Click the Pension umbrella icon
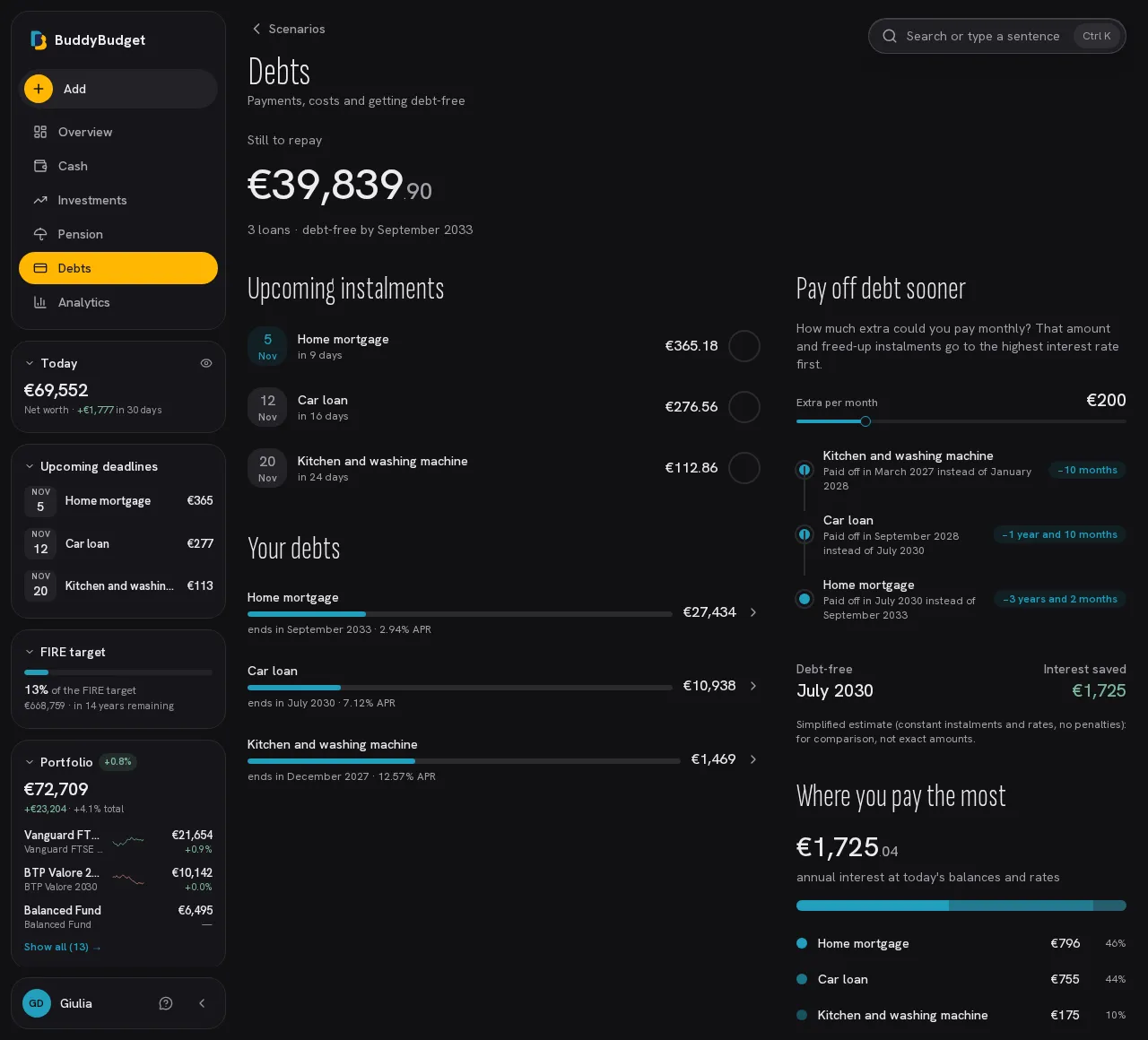 coord(40,234)
